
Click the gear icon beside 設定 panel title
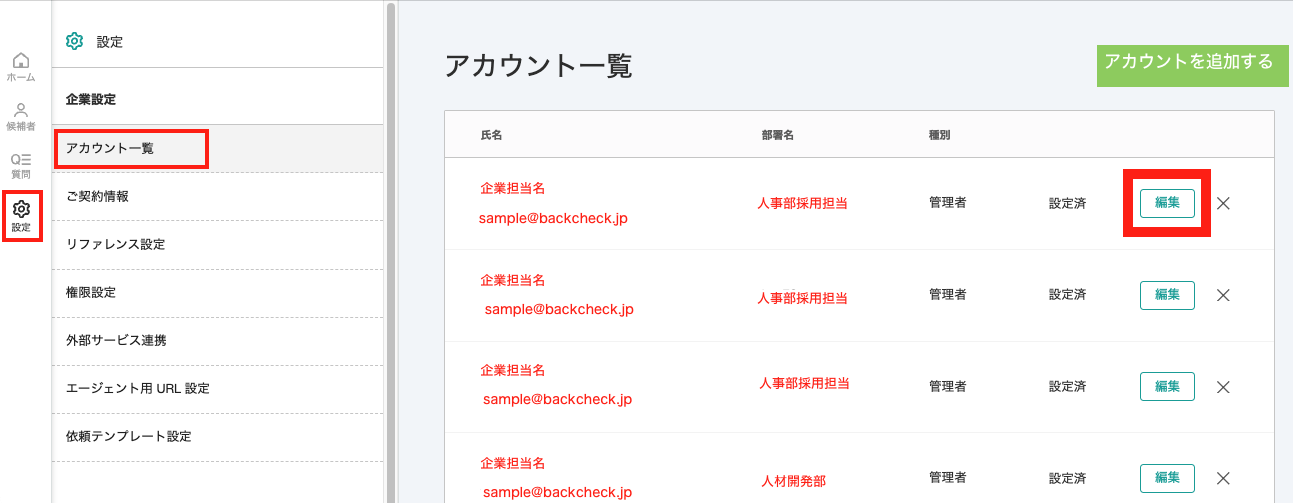tap(74, 41)
